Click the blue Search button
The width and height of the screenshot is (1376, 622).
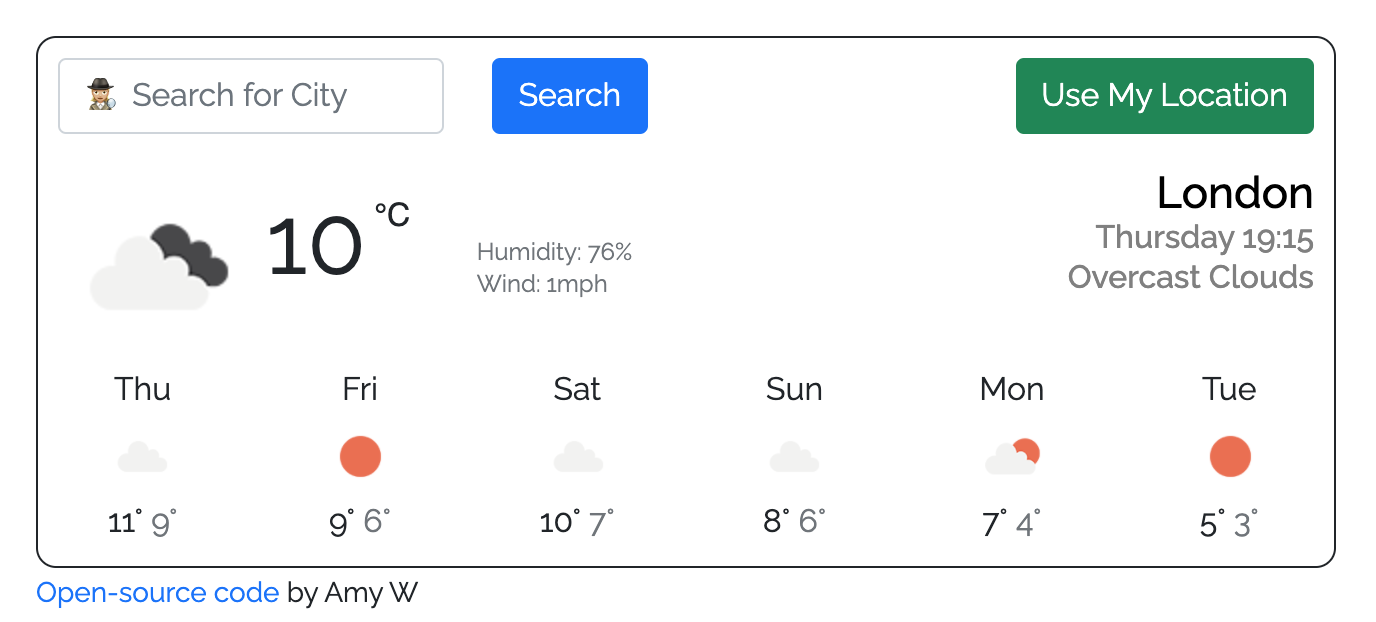point(570,96)
